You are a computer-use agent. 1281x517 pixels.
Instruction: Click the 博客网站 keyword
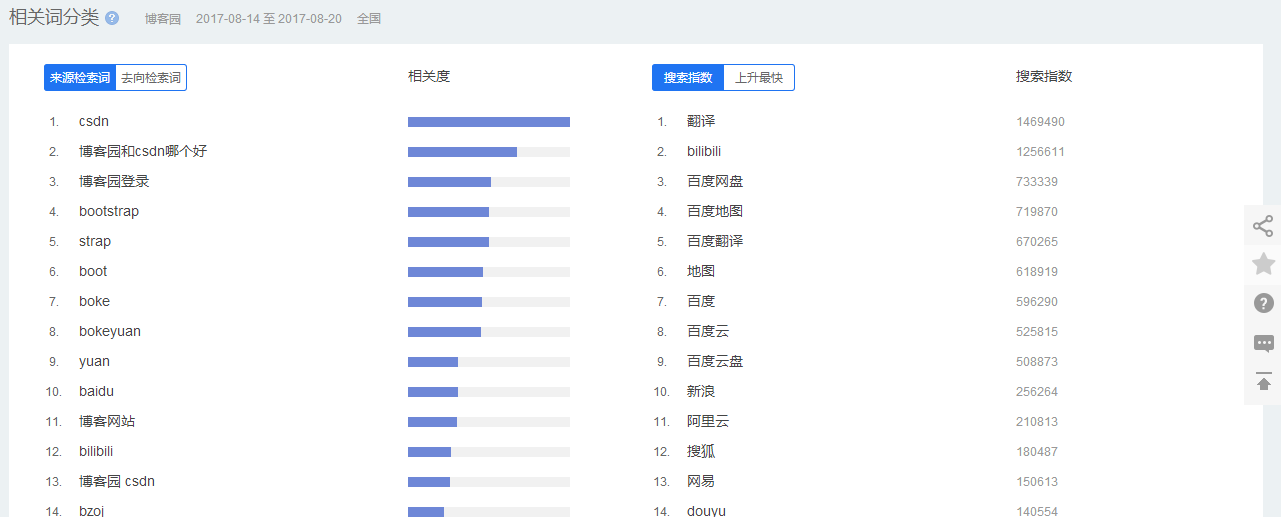tap(107, 421)
